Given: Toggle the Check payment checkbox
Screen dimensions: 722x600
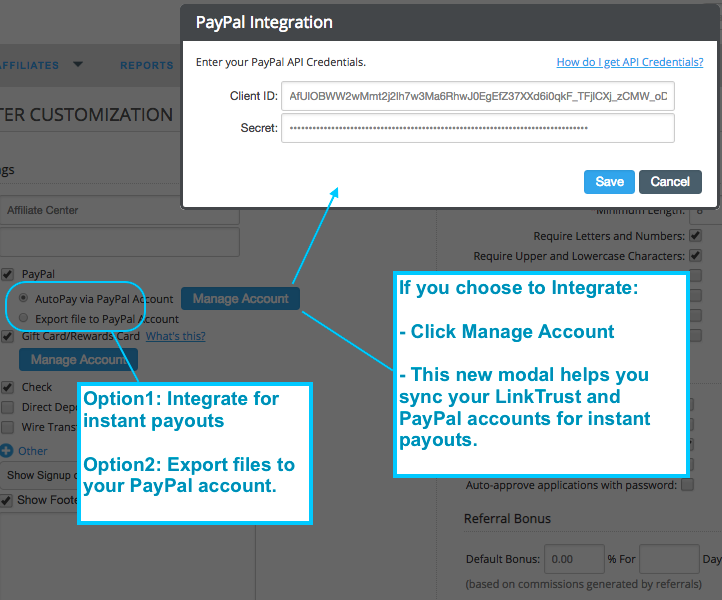Looking at the screenshot, I should click(x=7, y=387).
